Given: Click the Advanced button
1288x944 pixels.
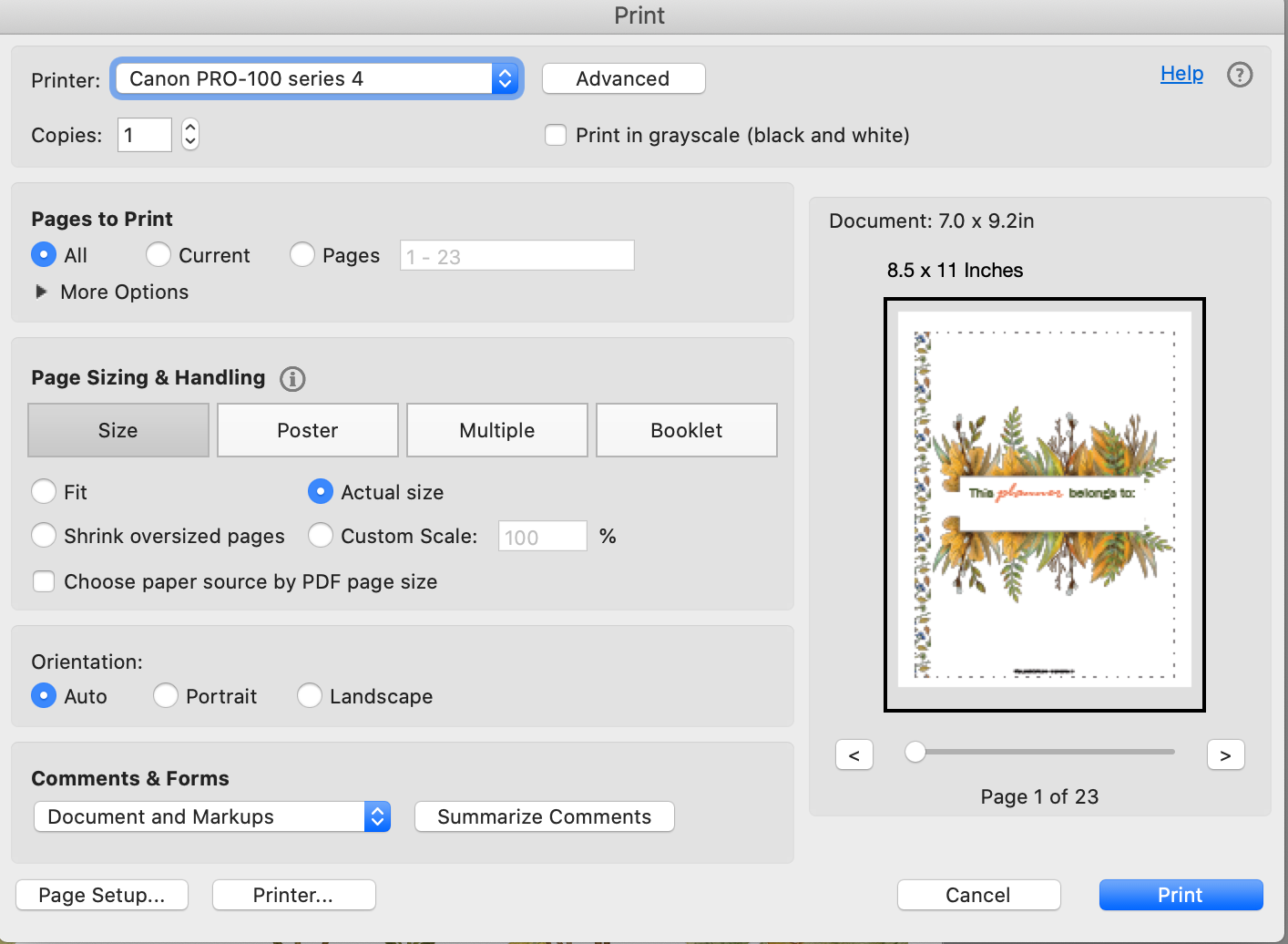Looking at the screenshot, I should [623, 78].
